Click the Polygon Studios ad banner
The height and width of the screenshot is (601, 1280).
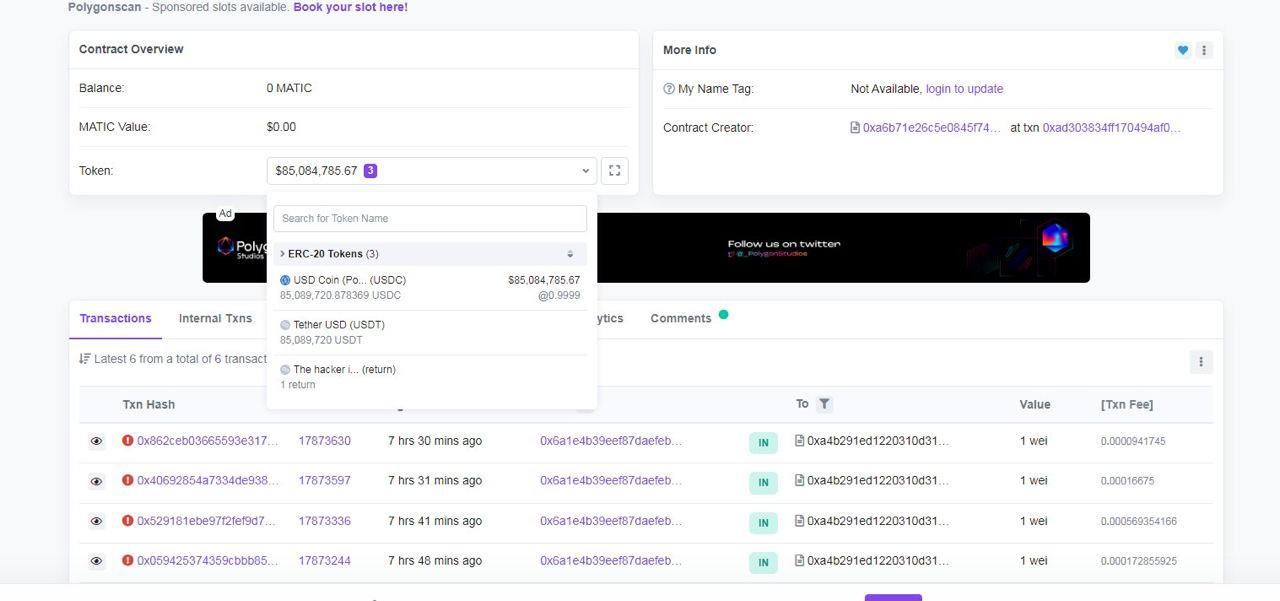coord(646,247)
